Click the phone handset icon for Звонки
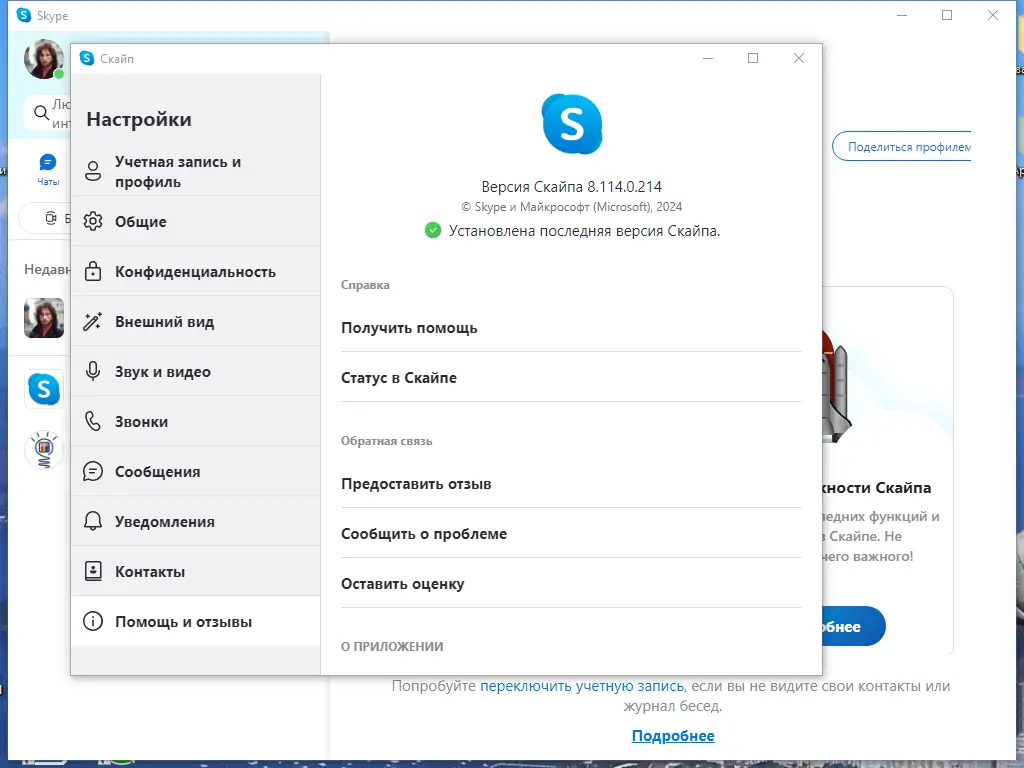Image resolution: width=1024 pixels, height=768 pixels. pos(93,421)
